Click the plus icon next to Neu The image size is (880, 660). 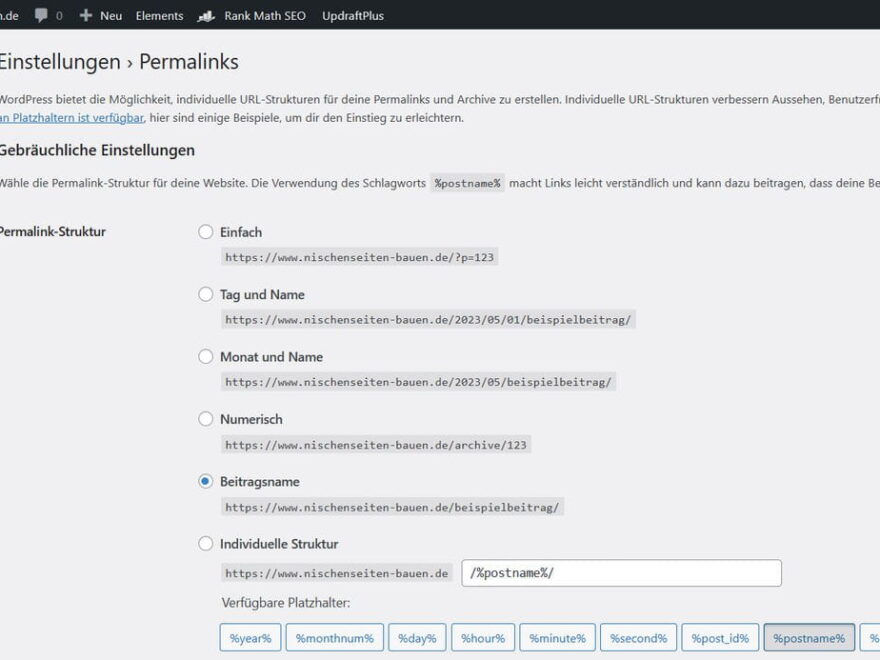click(86, 15)
